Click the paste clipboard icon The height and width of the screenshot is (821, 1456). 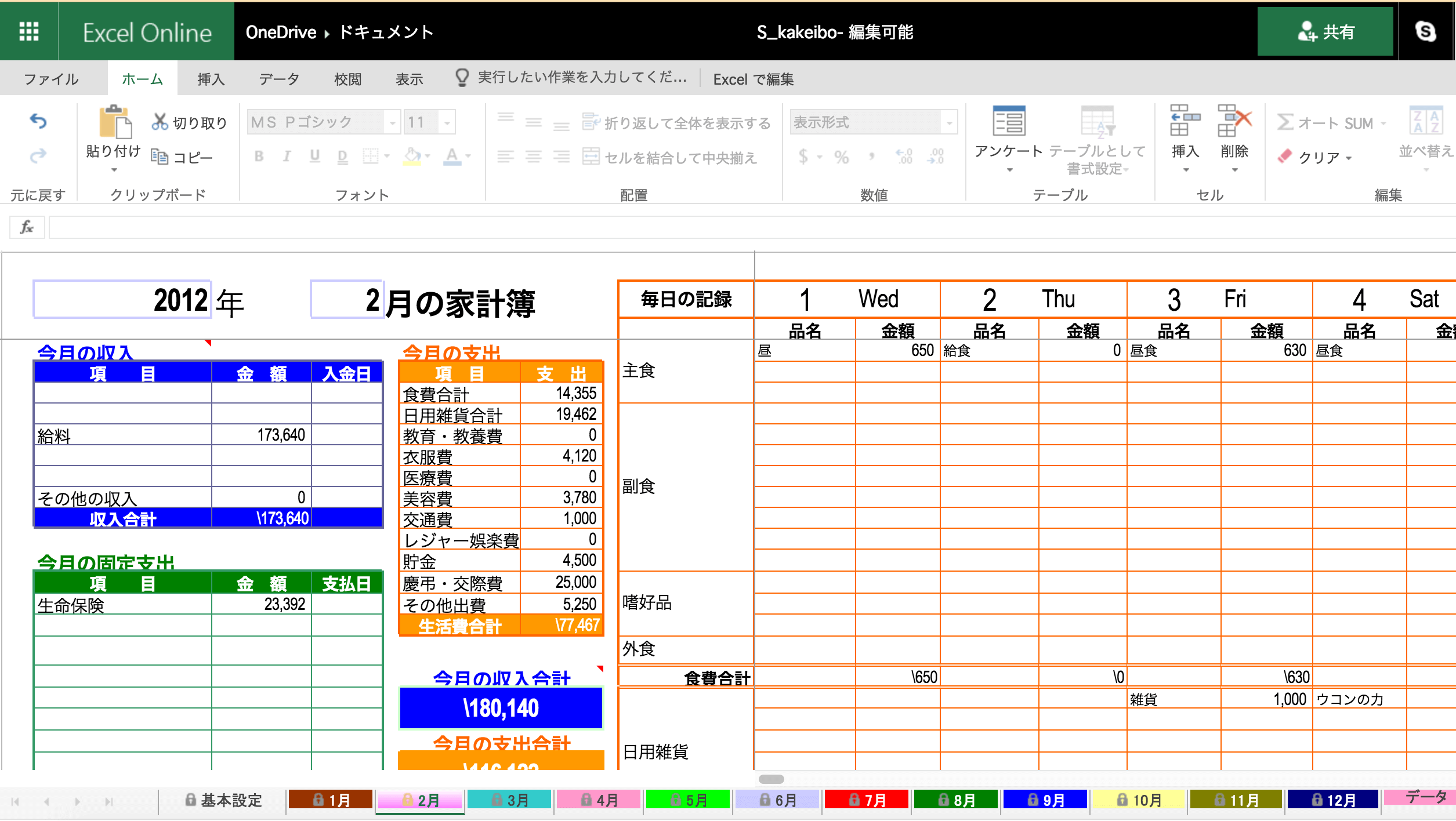click(115, 122)
